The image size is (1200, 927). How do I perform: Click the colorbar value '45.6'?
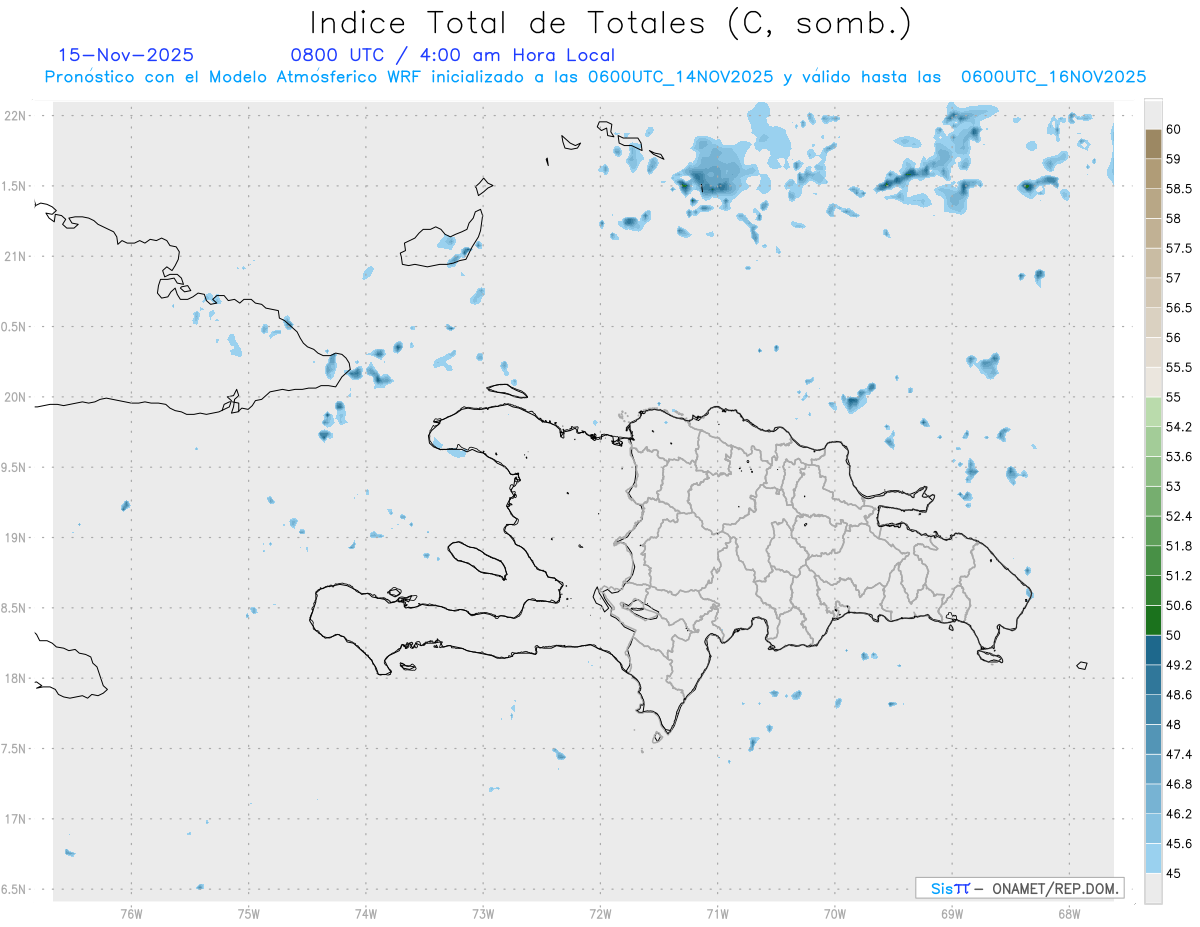tap(1179, 844)
